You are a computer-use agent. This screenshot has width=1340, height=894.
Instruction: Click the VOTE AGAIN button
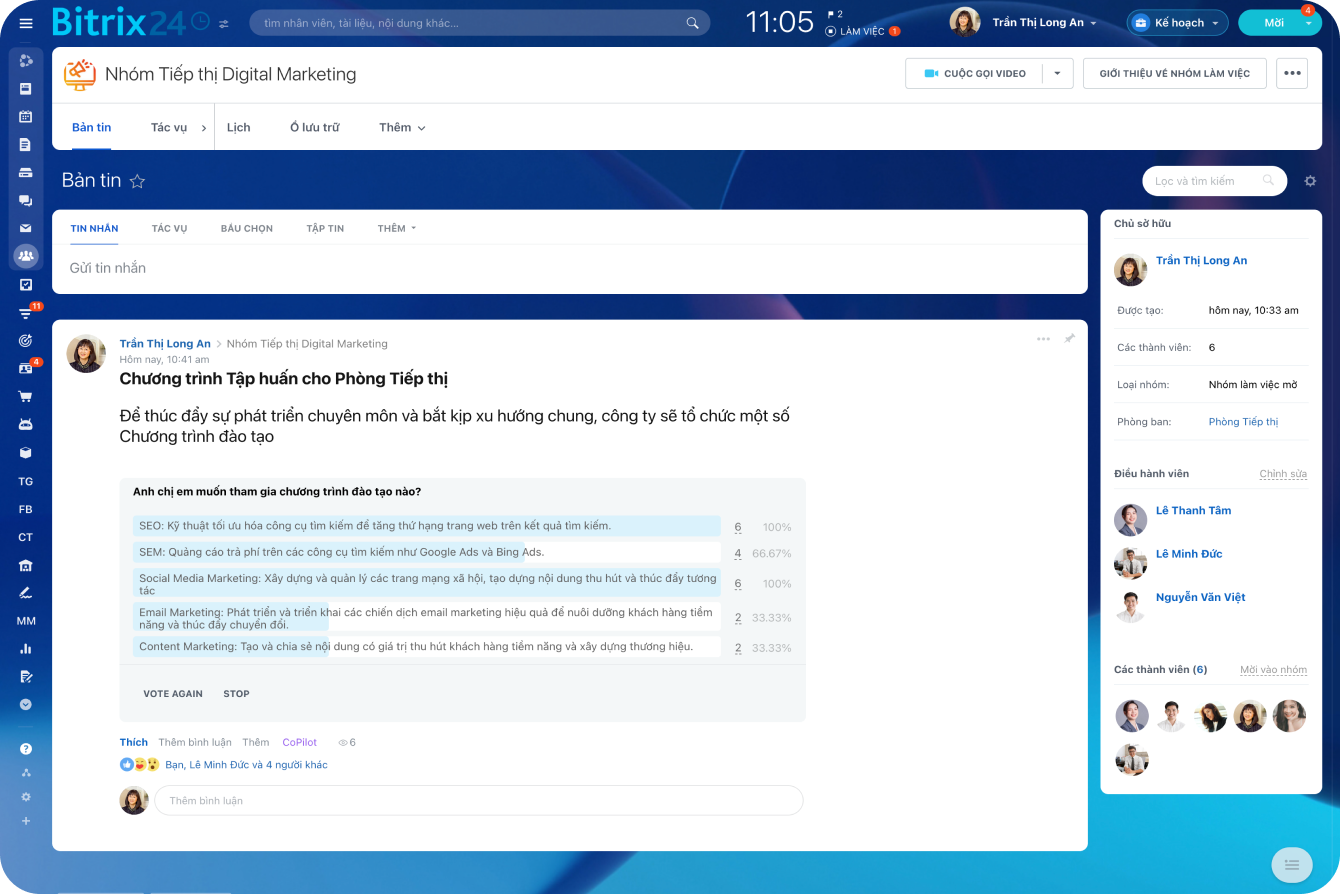(x=173, y=694)
